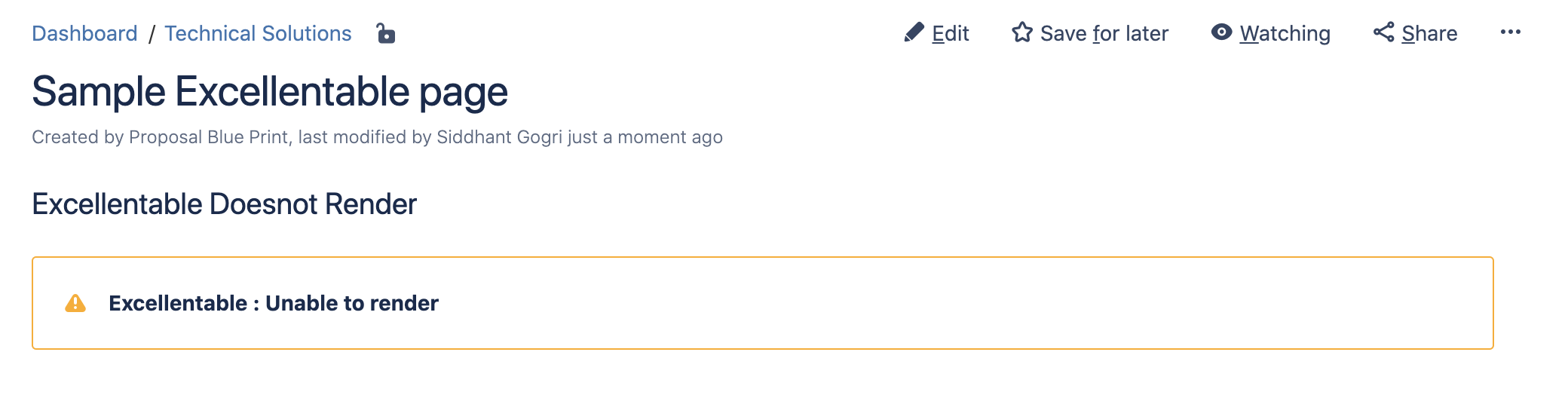This screenshot has width=1568, height=398.
Task: Click the pencil Edit icon
Action: click(x=914, y=32)
